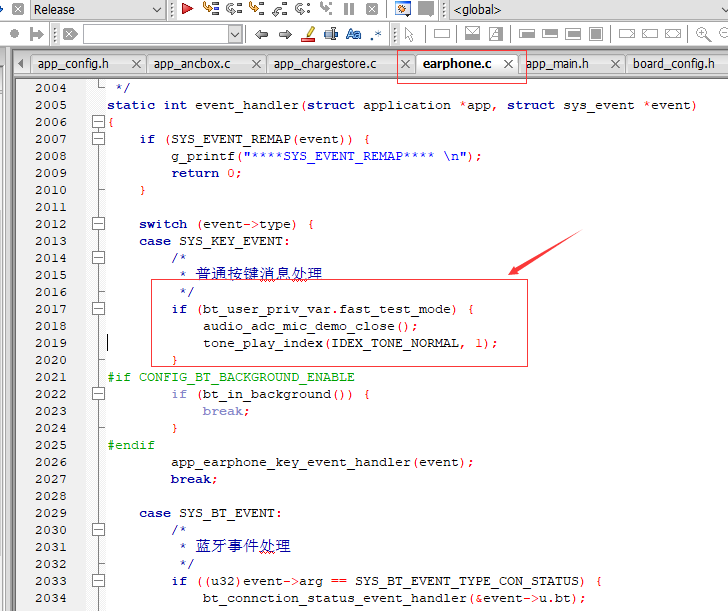
Task: Click app_earphone_key_event_handler on line 2026
Action: pos(290,462)
